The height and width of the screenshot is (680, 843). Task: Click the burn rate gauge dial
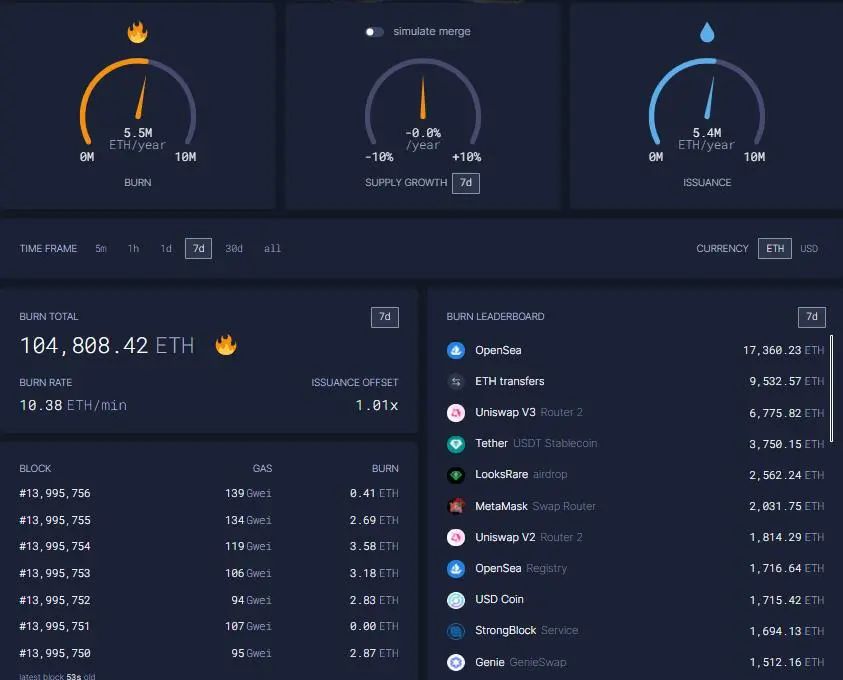tap(138, 102)
